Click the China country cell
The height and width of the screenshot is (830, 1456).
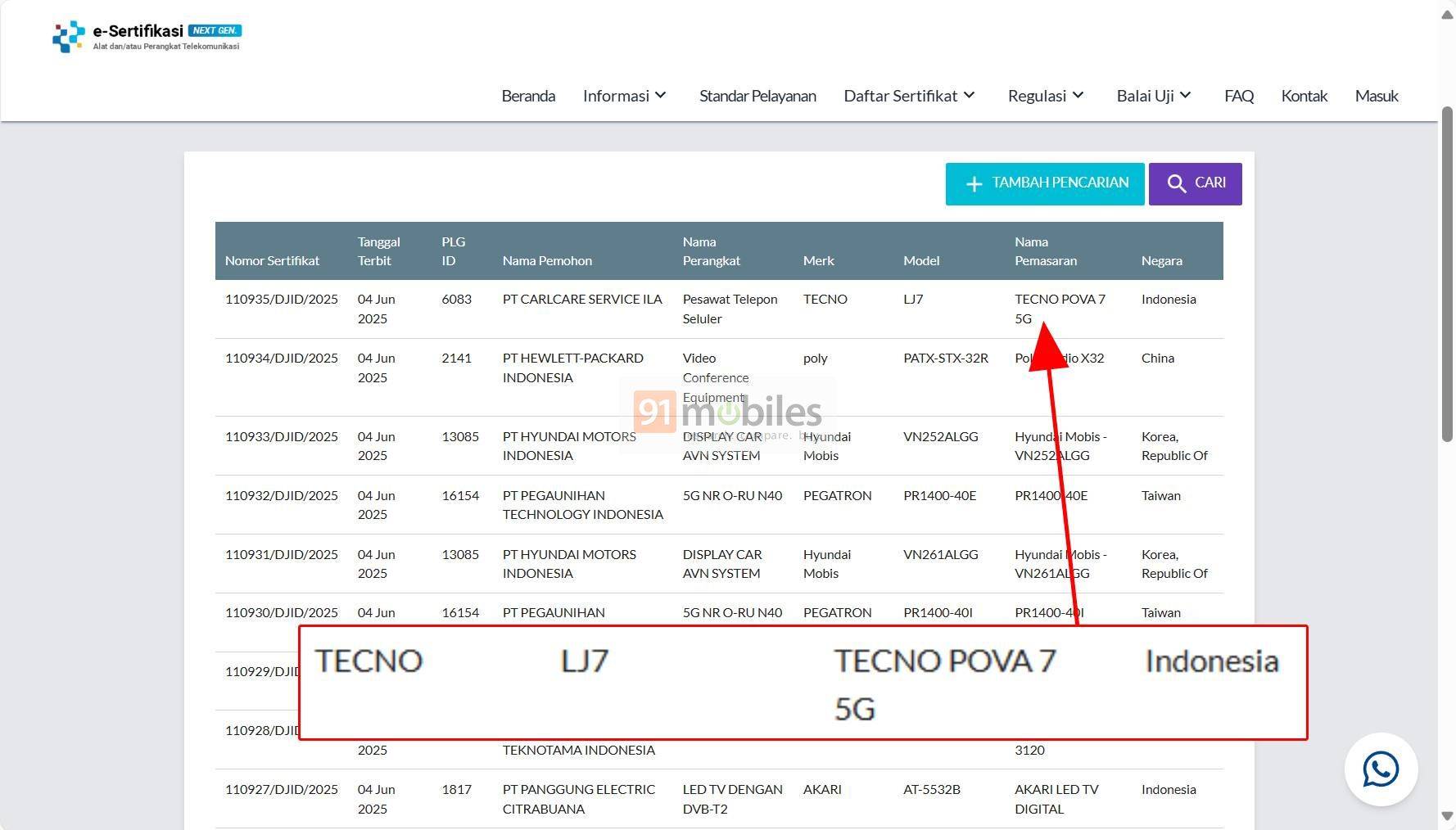coord(1158,358)
